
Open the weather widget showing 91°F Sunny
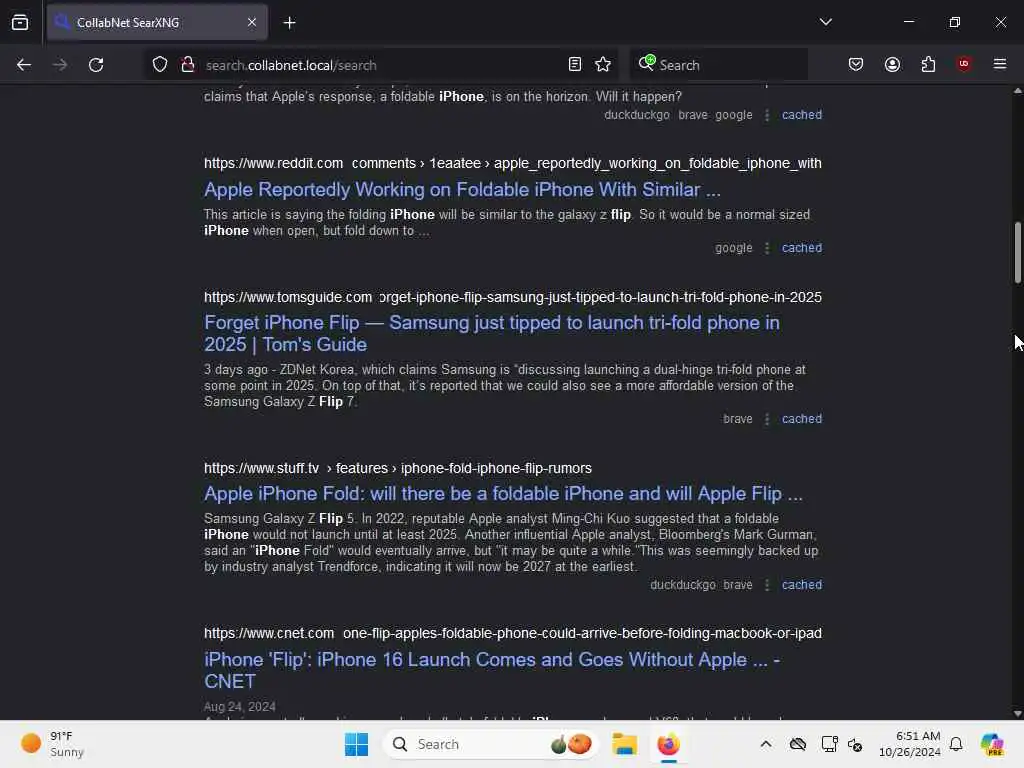(x=53, y=744)
